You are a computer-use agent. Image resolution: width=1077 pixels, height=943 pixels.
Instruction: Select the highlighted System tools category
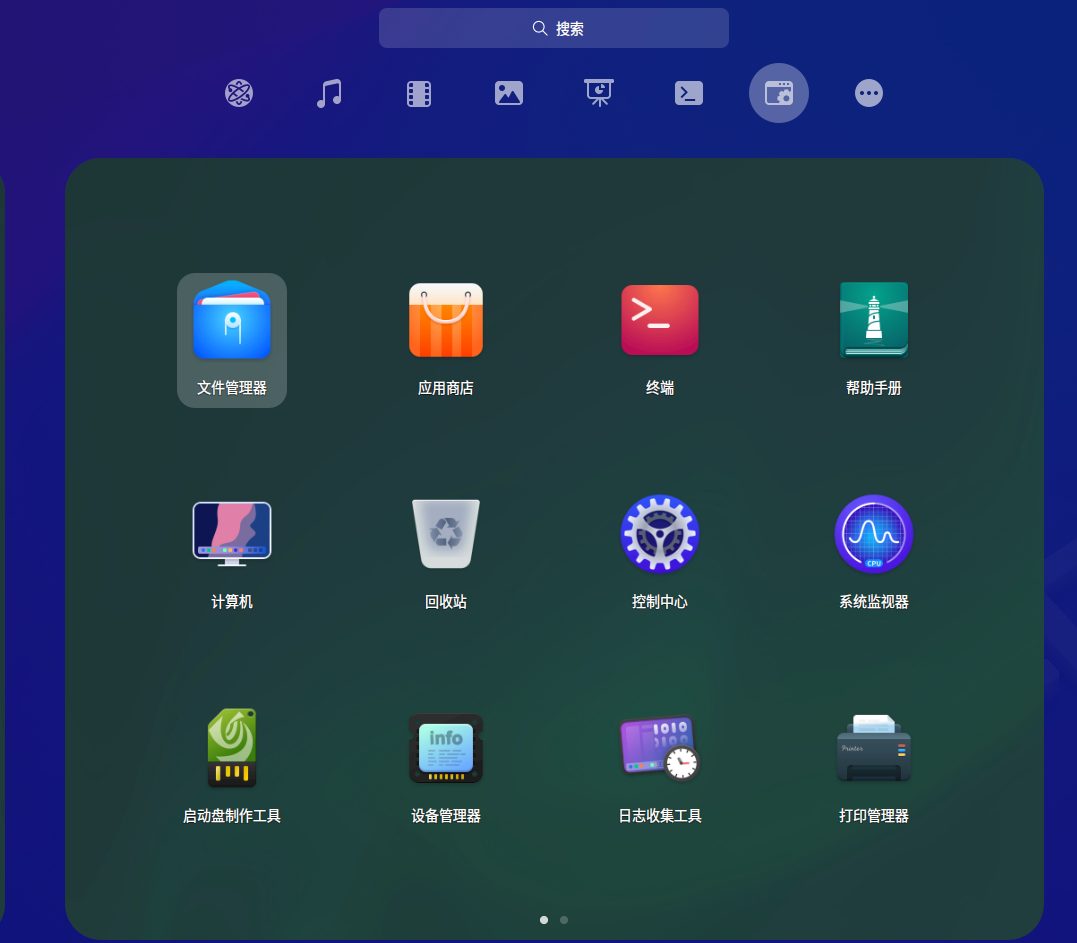pos(779,93)
